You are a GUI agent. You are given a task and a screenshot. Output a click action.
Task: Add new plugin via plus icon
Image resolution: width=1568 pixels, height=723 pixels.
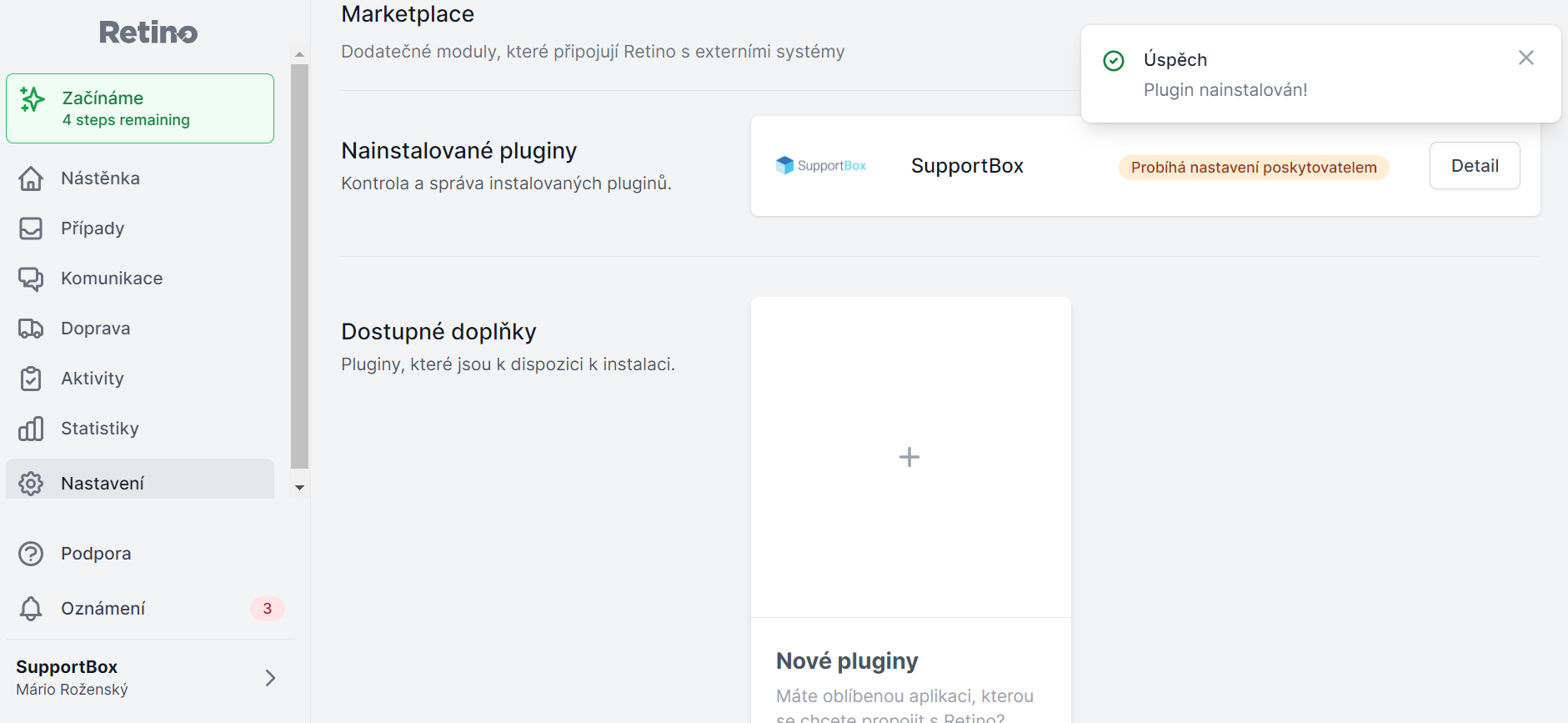tap(909, 457)
